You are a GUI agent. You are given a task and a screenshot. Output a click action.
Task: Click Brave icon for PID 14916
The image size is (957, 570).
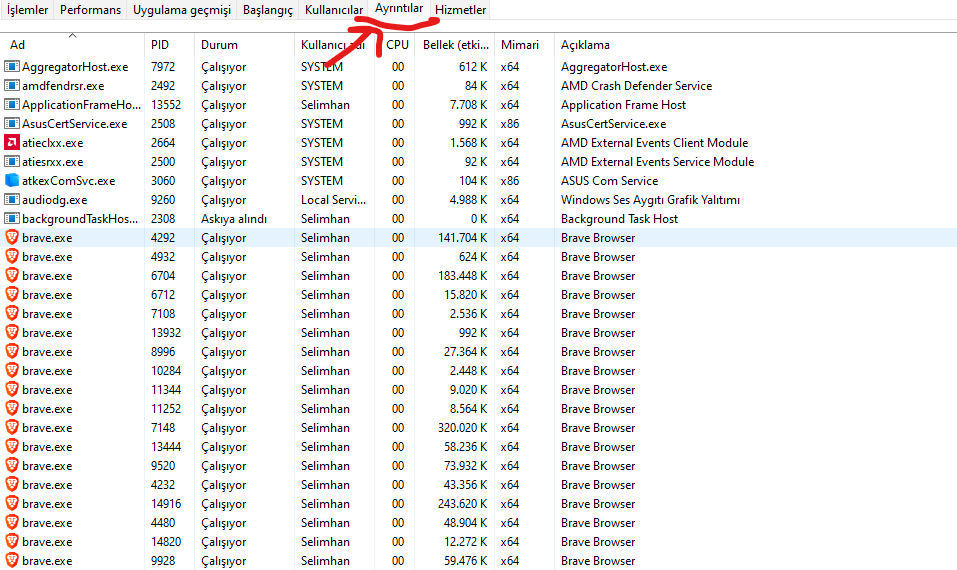point(12,503)
